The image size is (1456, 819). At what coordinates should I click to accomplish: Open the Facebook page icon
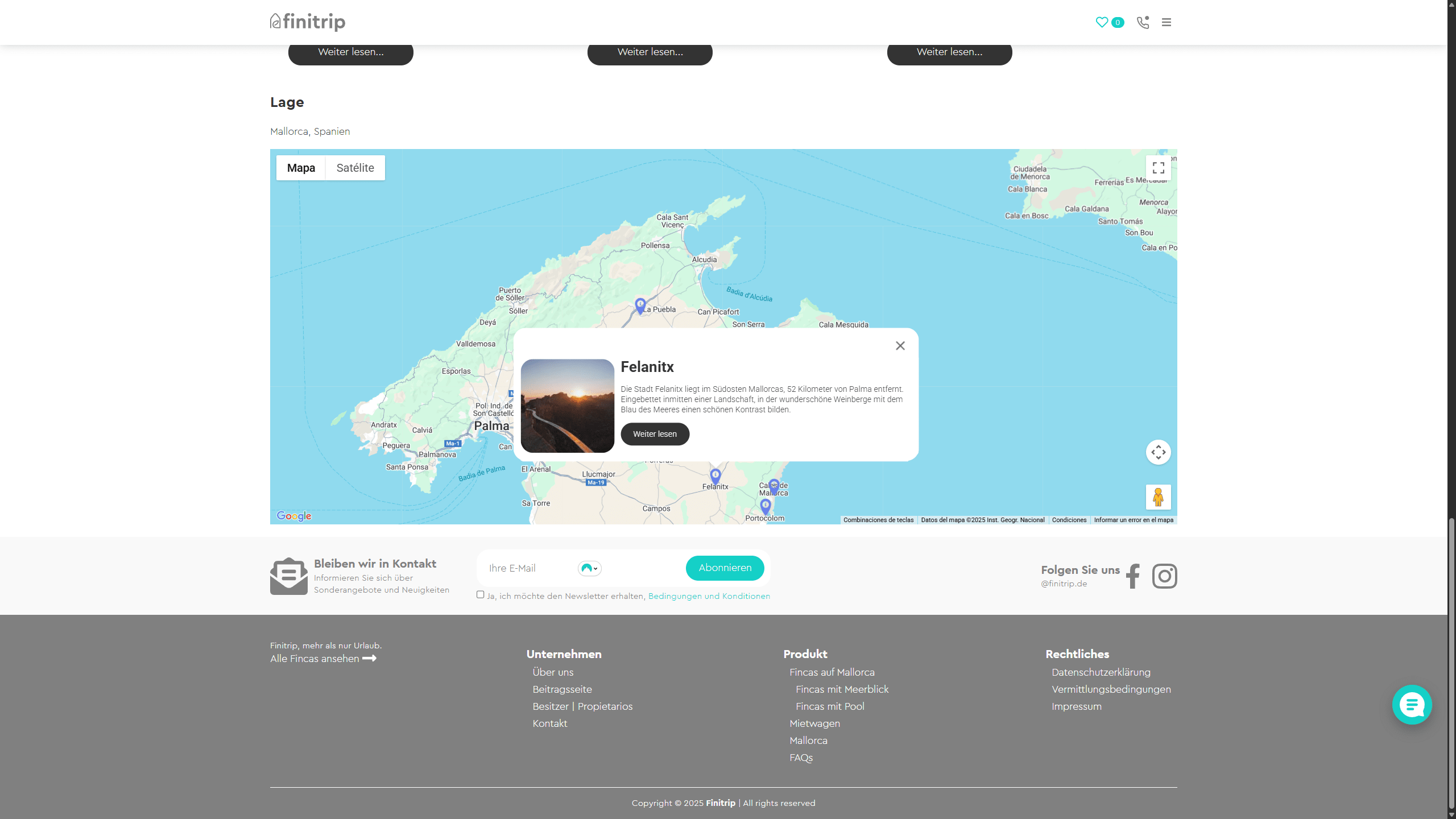[x=1133, y=576]
